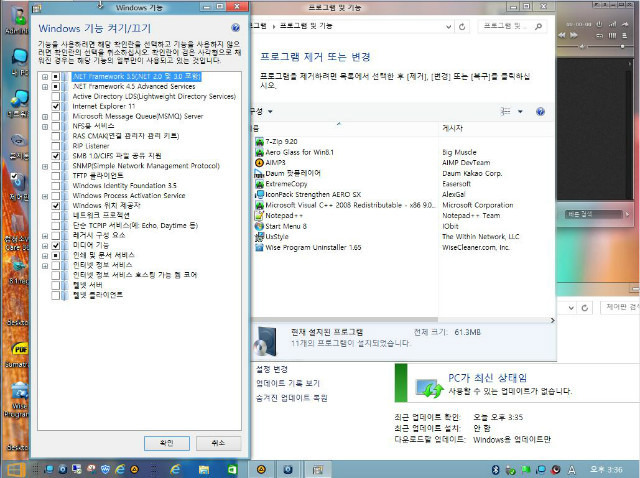Viewport: 640px width, 478px height.
Task: Click the AIMP taskbar button
Action: coord(261,469)
